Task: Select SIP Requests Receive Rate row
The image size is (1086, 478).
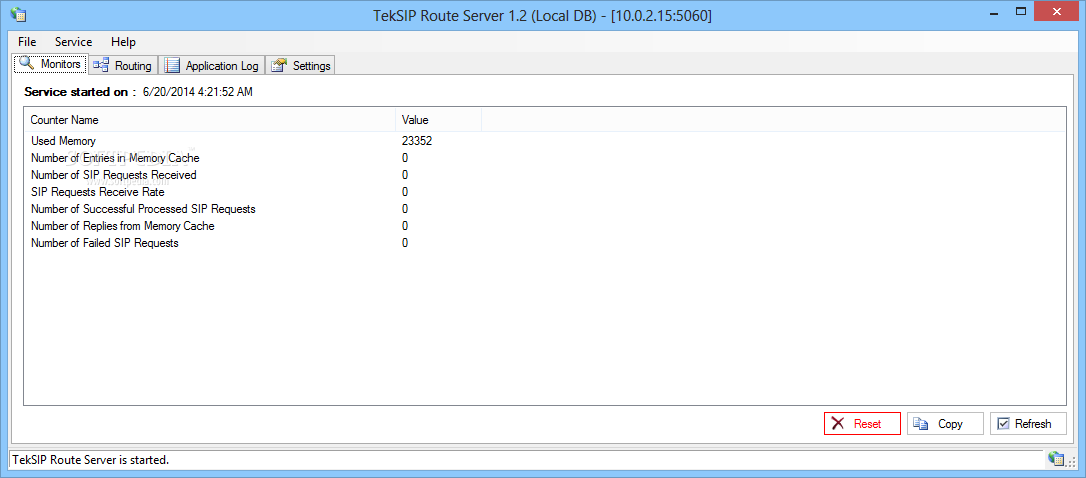Action: tap(544, 192)
